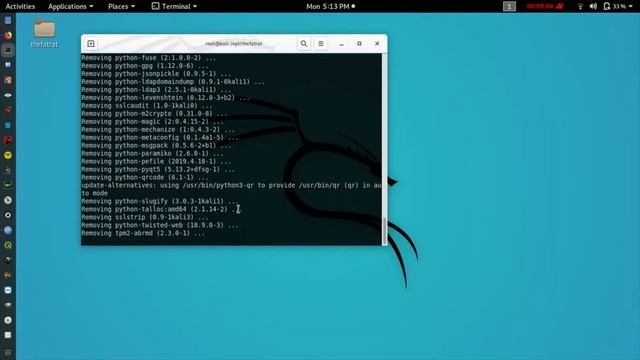This screenshot has width=640, height=360.
Task: Launch the teal square icon in the dock
Action: [8, 125]
